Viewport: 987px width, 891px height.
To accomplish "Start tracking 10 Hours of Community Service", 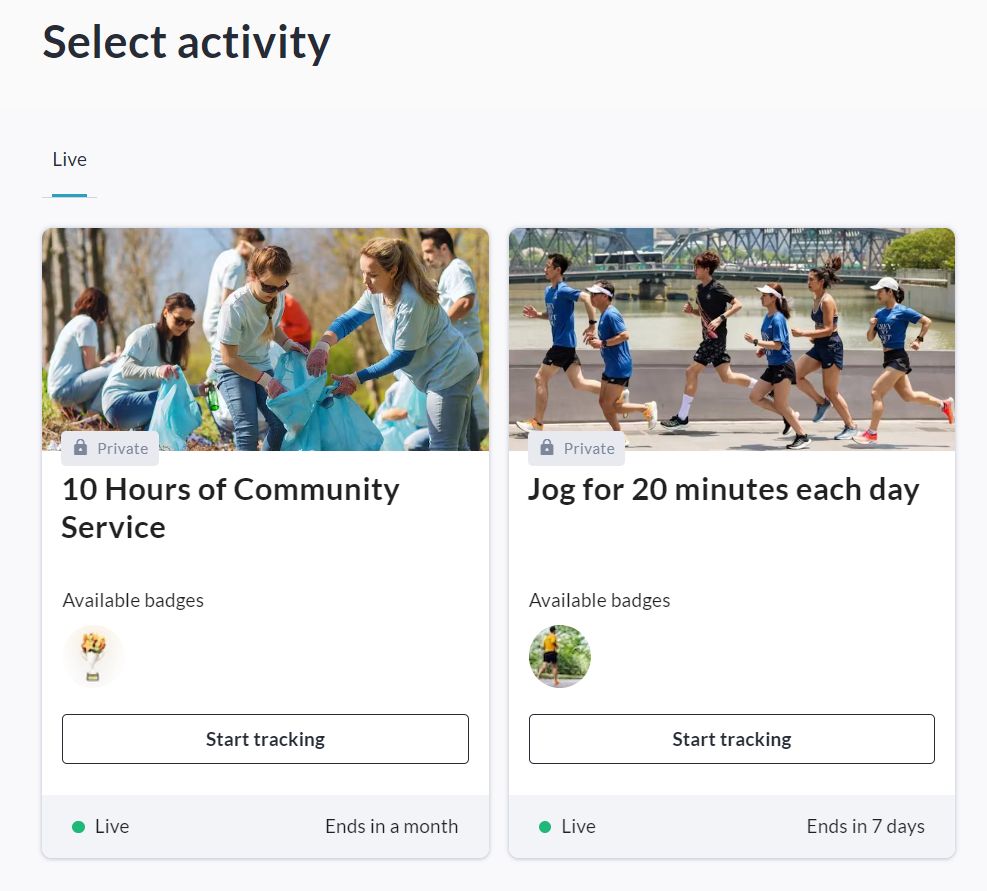I will point(265,740).
